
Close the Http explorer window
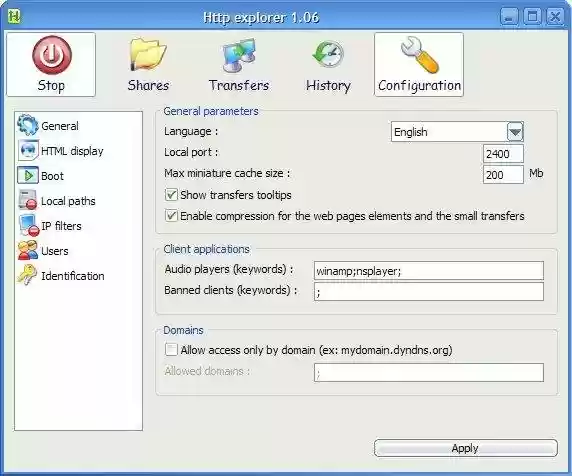[555, 17]
